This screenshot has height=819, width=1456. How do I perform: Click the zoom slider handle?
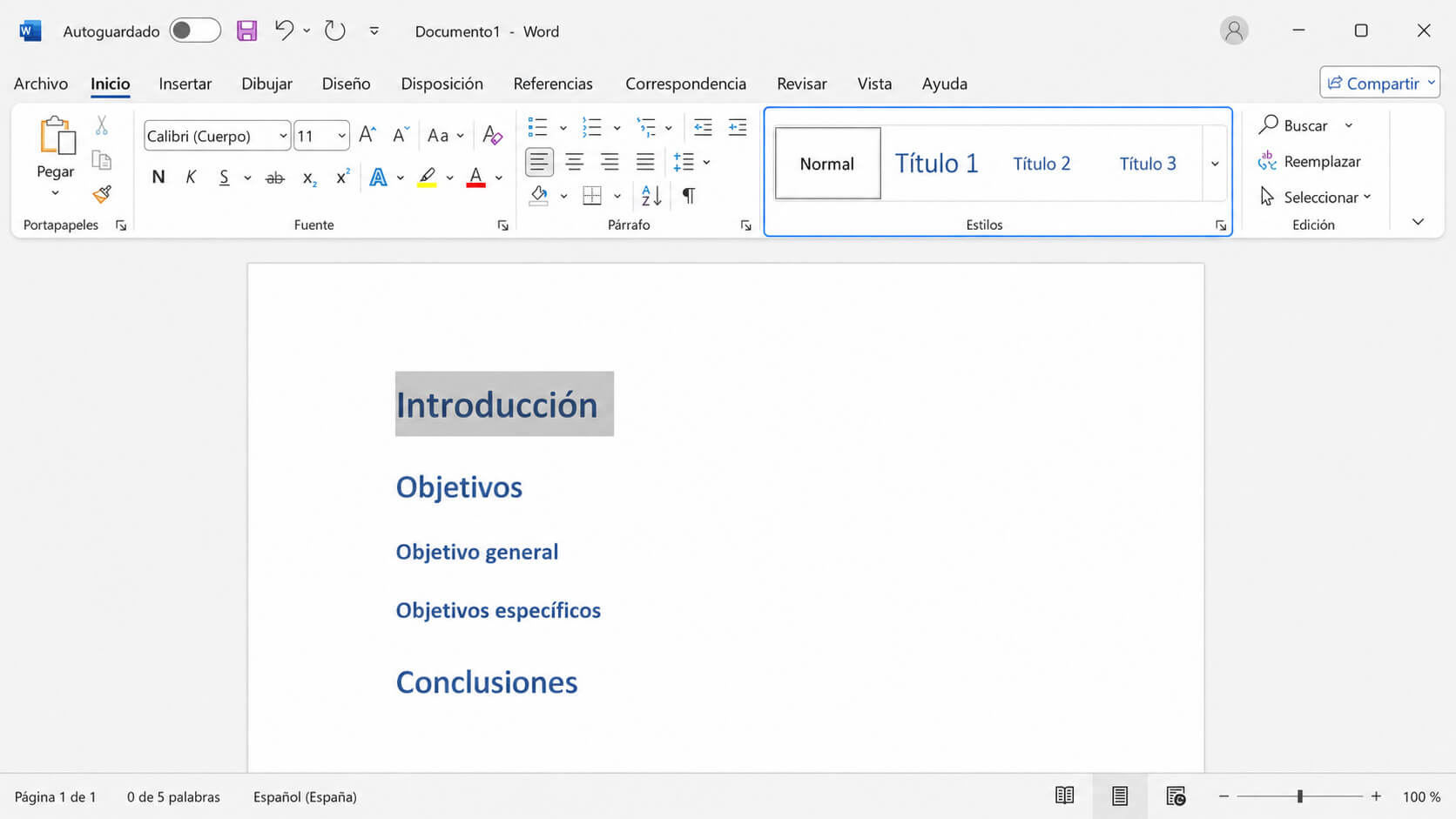pos(1299,796)
